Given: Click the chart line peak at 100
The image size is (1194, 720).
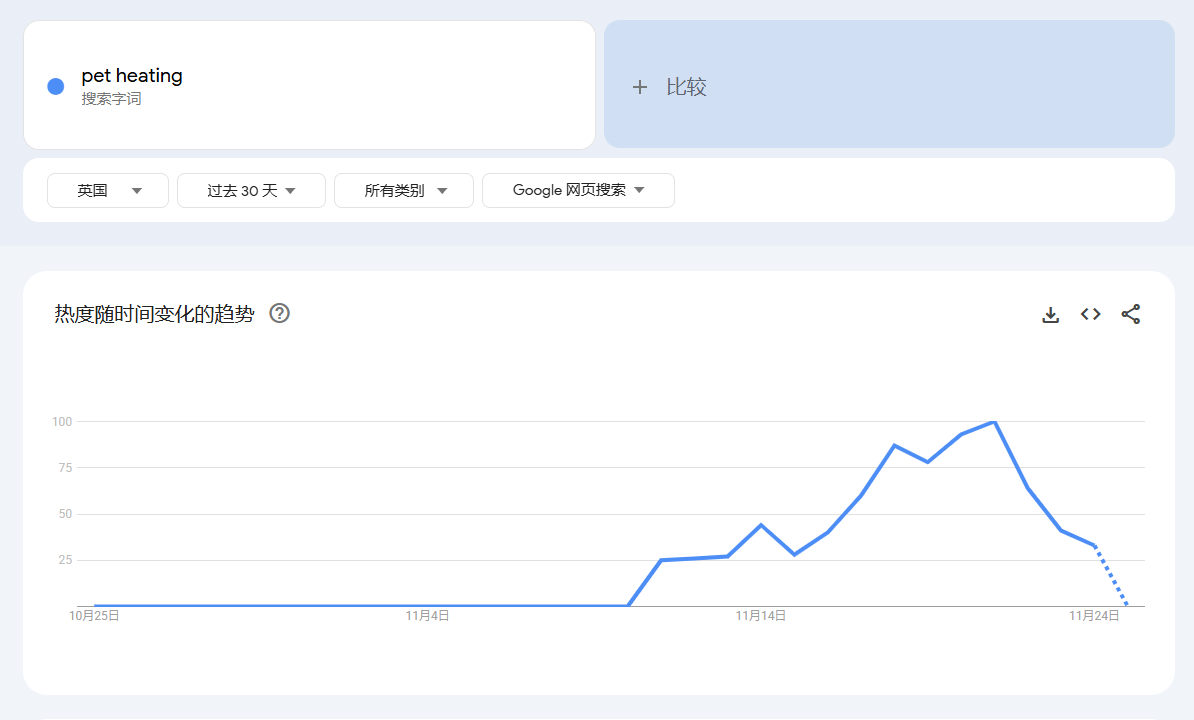Looking at the screenshot, I should click(x=993, y=422).
